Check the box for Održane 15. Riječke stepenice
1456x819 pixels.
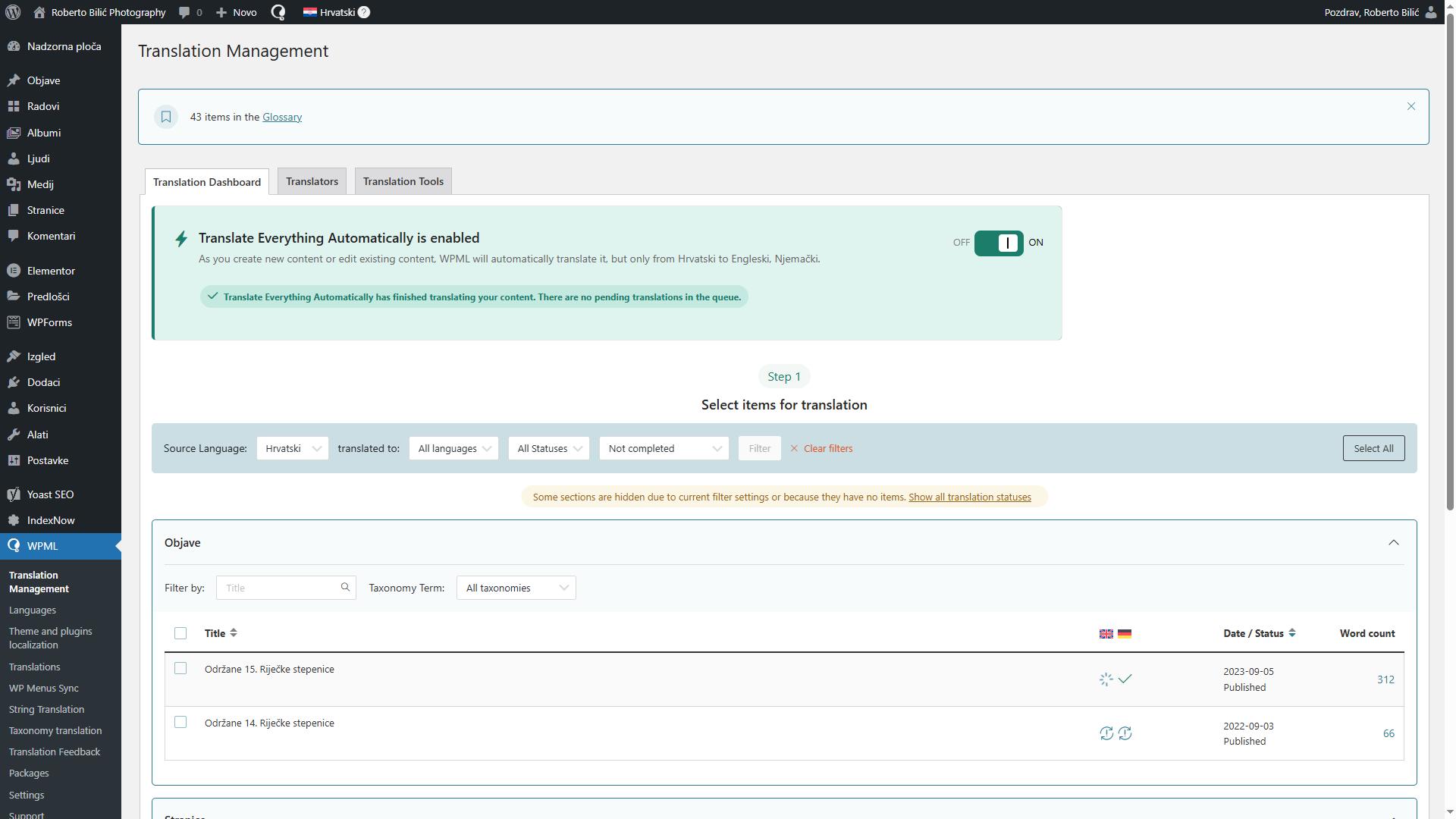click(x=180, y=669)
